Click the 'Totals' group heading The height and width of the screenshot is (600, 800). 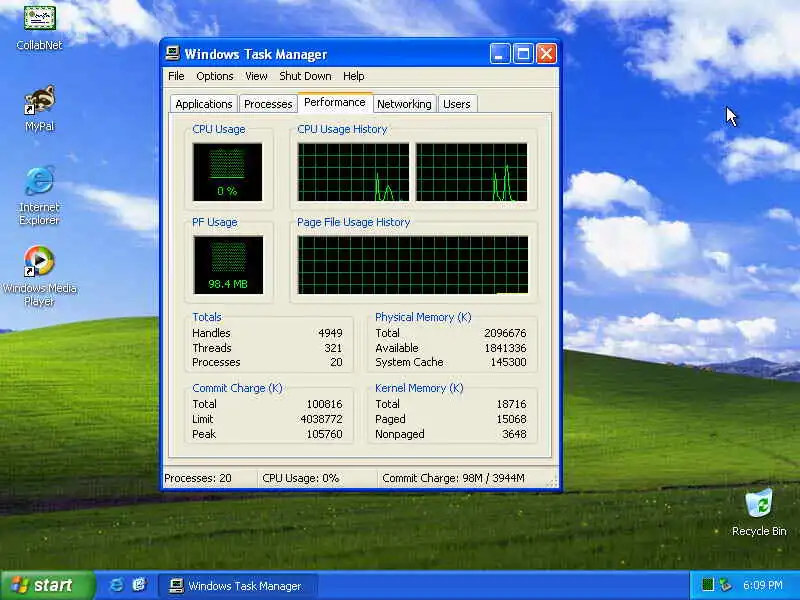pyautogui.click(x=207, y=317)
